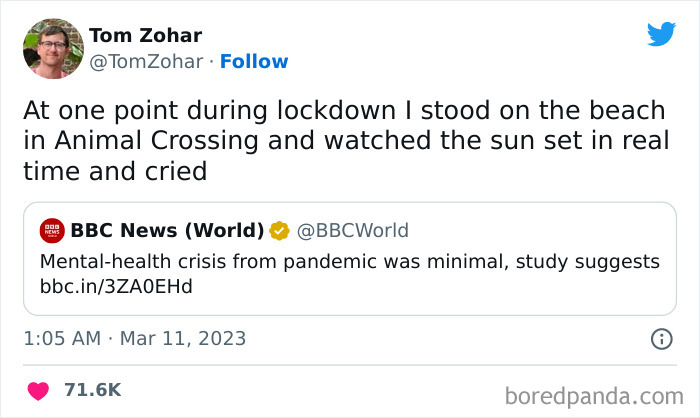
Task: Open the bbc.in/3ZA0EHd article link
Action: point(115,287)
